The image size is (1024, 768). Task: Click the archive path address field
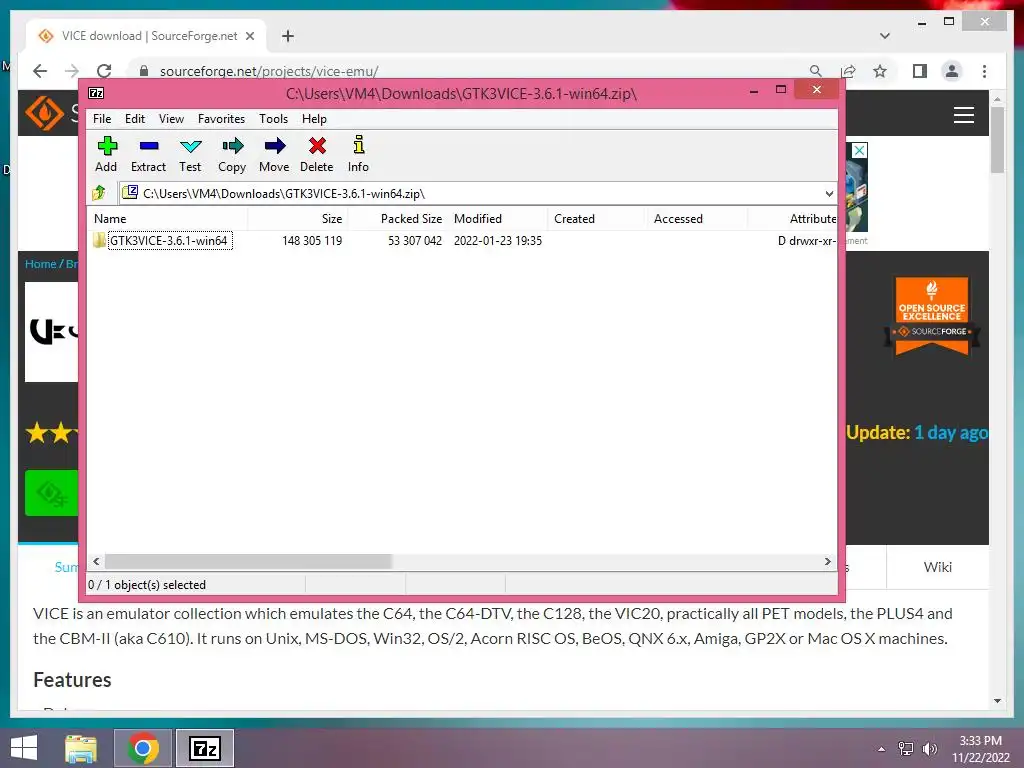point(477,193)
